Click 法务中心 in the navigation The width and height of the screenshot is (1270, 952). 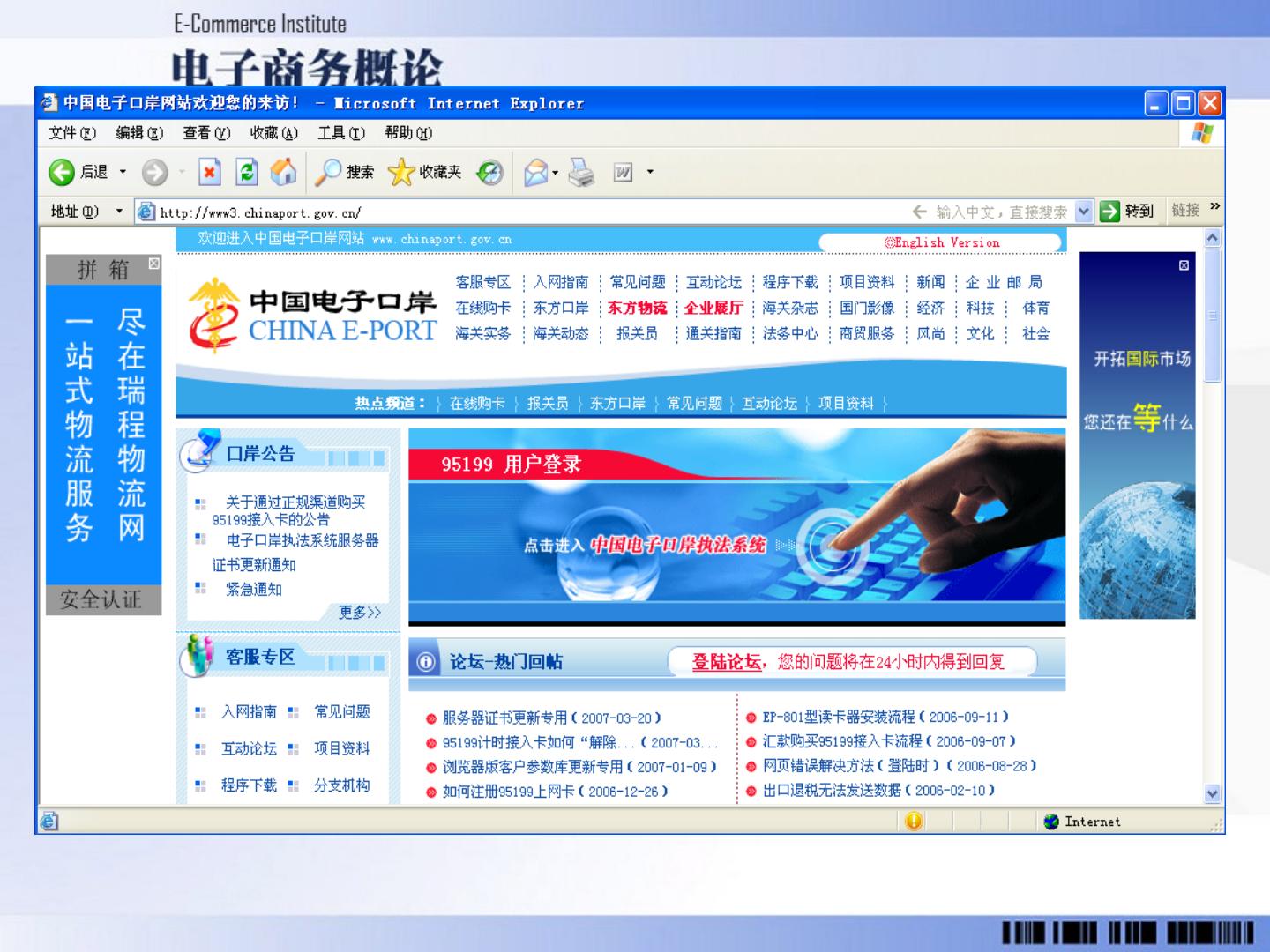click(790, 333)
